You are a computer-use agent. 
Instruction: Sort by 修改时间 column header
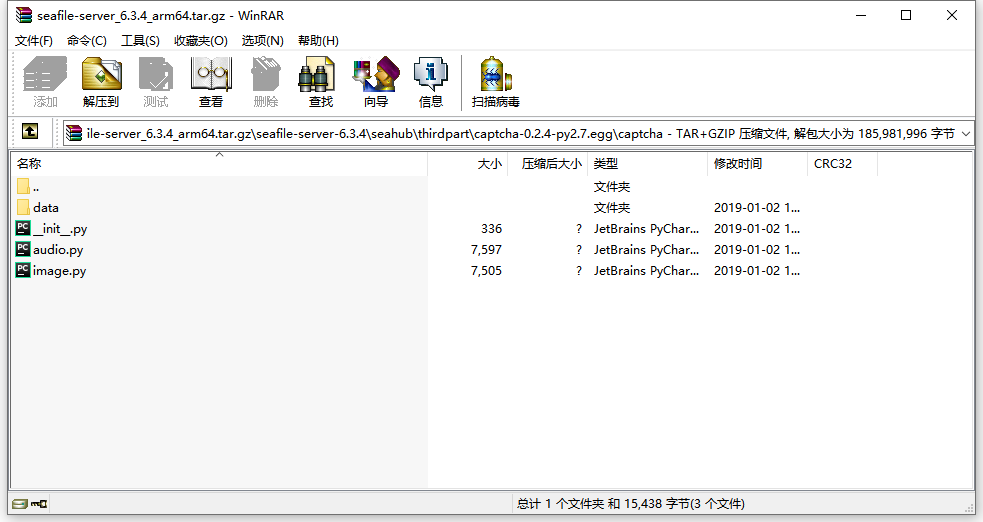(738, 164)
